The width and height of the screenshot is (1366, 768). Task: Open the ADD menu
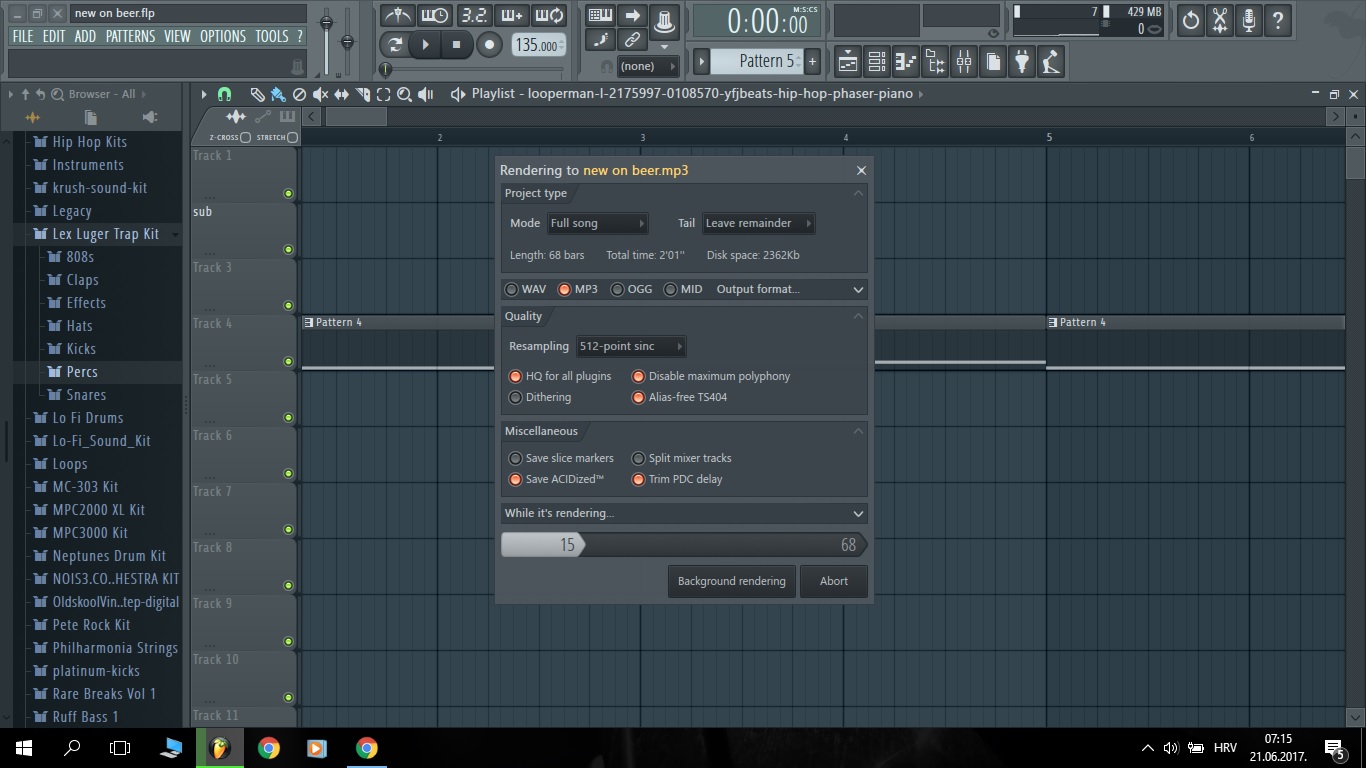click(85, 36)
